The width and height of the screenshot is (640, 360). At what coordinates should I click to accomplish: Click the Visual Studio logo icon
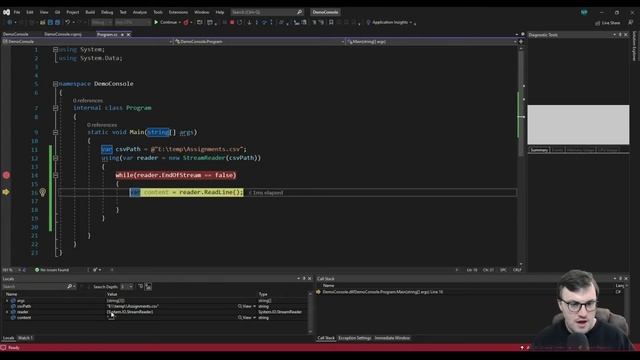pyautogui.click(x=6, y=12)
